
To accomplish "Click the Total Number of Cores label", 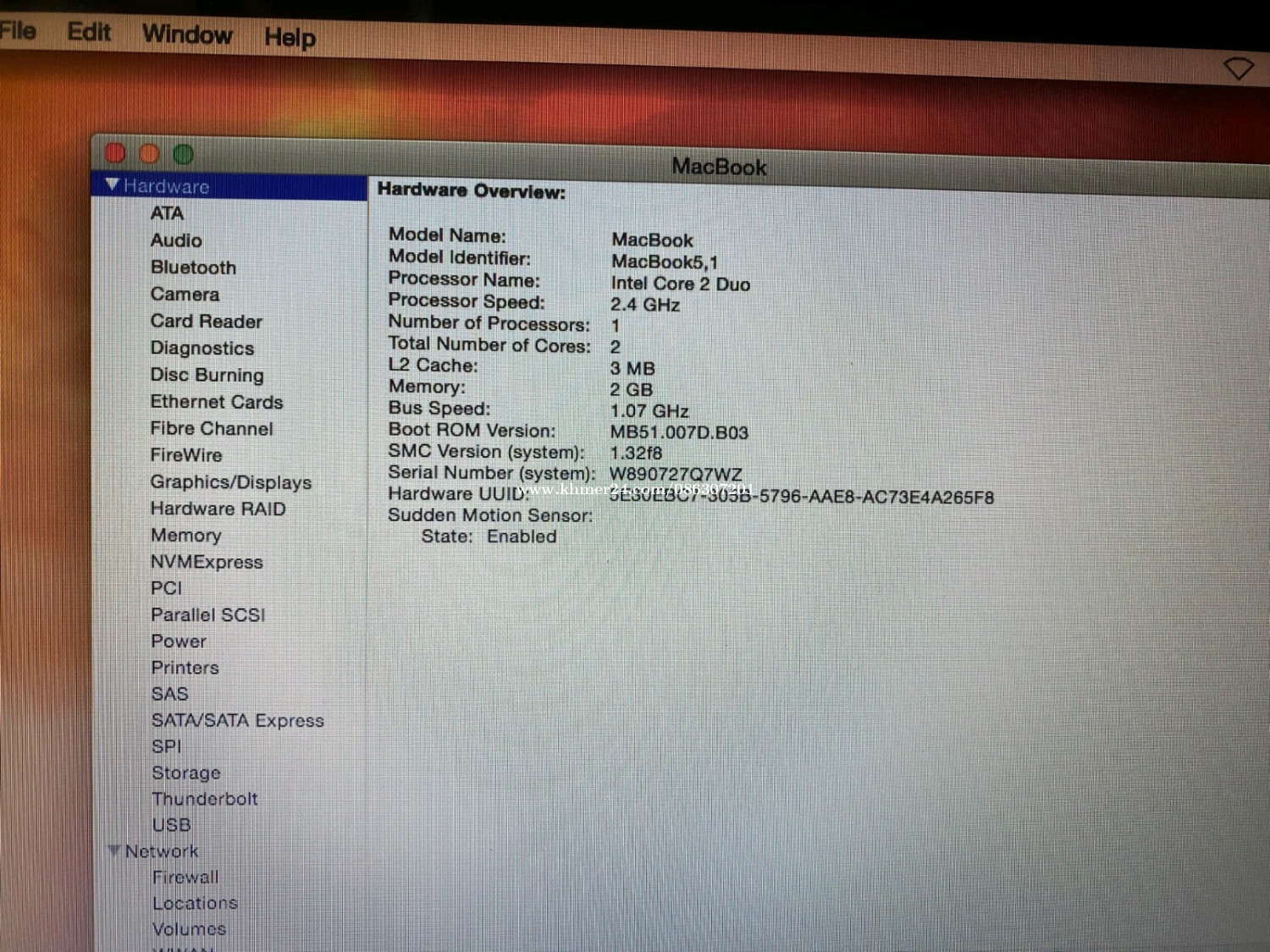I will [489, 344].
